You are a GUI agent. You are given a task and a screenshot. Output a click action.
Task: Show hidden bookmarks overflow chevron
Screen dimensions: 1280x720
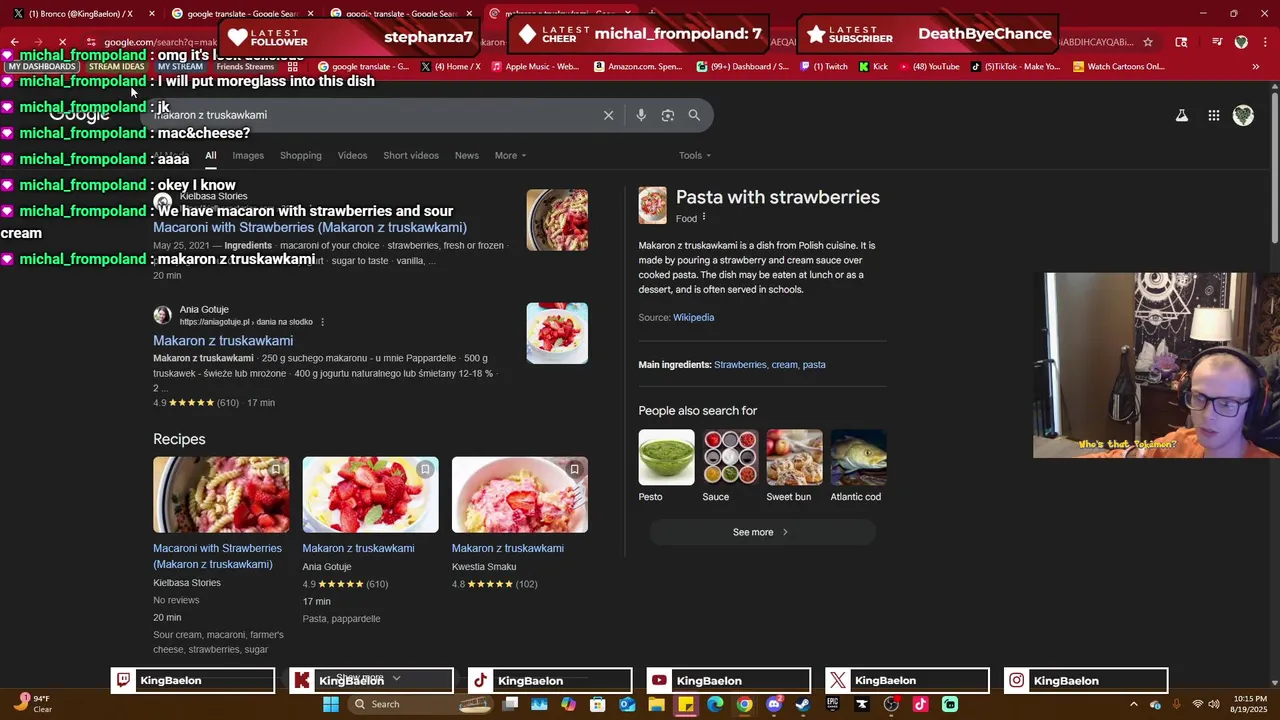coord(1255,67)
